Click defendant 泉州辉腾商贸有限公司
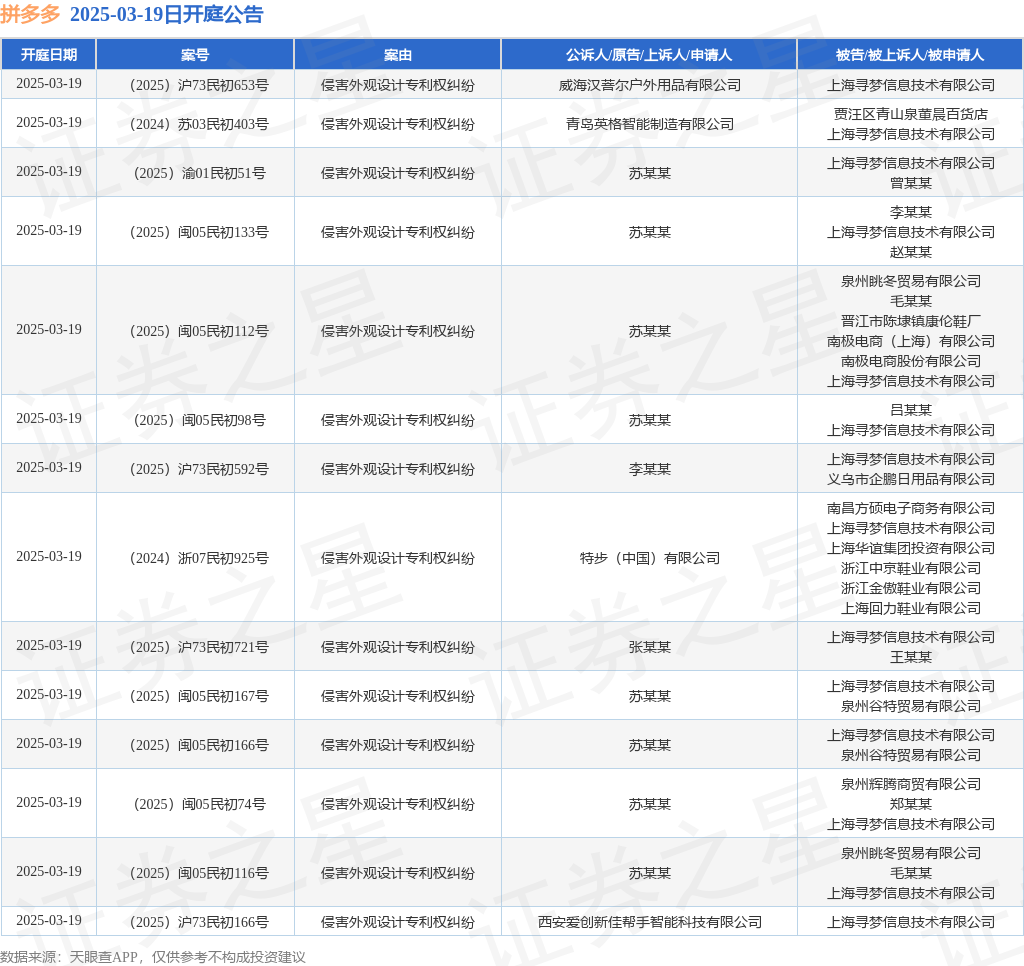The height and width of the screenshot is (966, 1024). coord(910,784)
